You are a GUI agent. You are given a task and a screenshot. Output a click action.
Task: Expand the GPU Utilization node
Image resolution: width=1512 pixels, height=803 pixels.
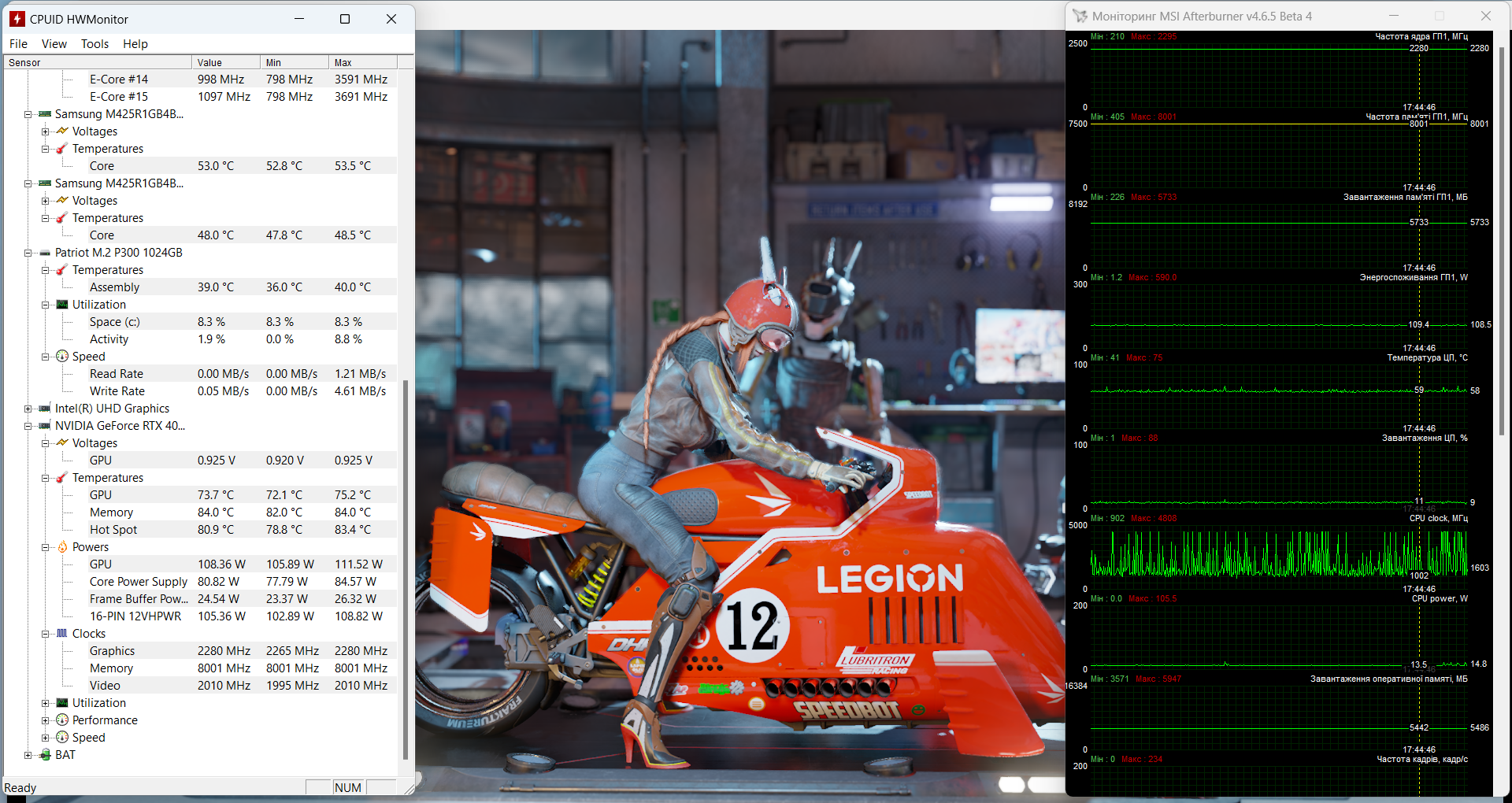45,703
